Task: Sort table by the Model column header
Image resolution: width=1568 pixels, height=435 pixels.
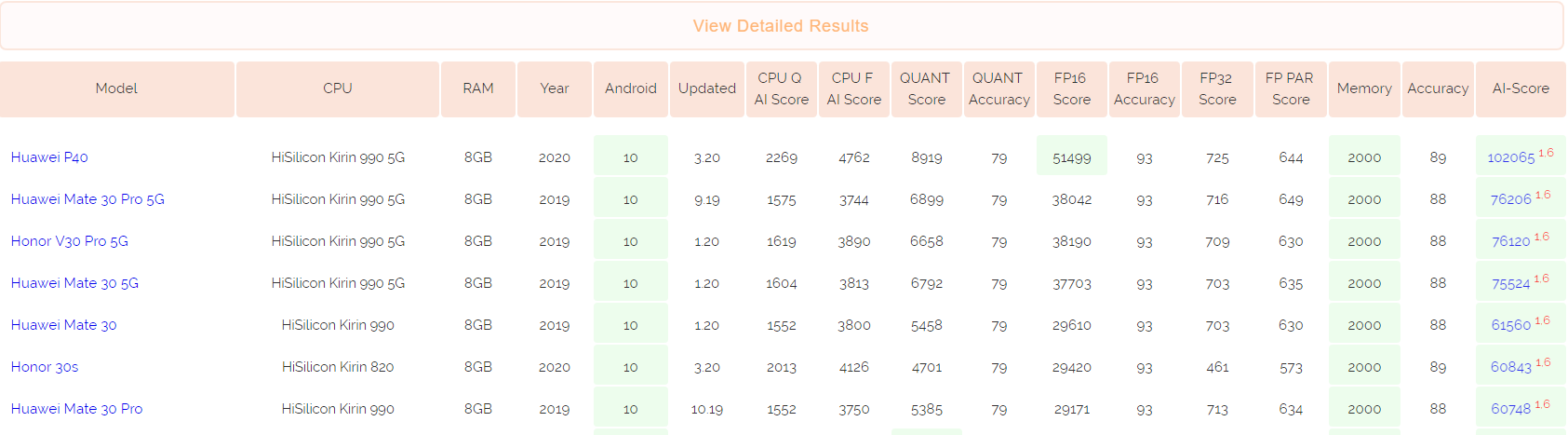Action: point(116,88)
